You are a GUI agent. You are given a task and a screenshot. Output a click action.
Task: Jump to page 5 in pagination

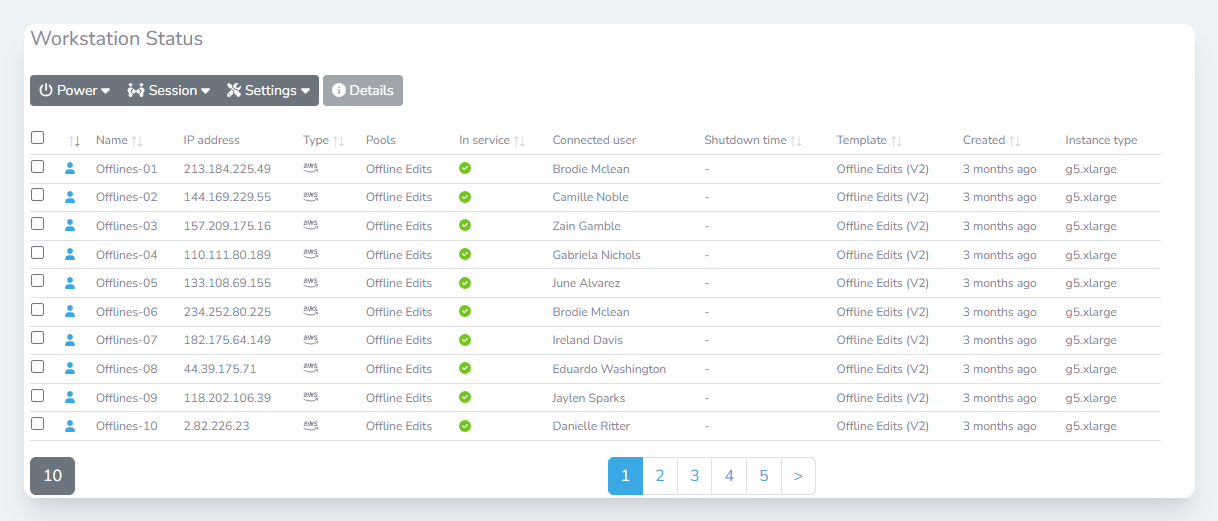(x=764, y=476)
